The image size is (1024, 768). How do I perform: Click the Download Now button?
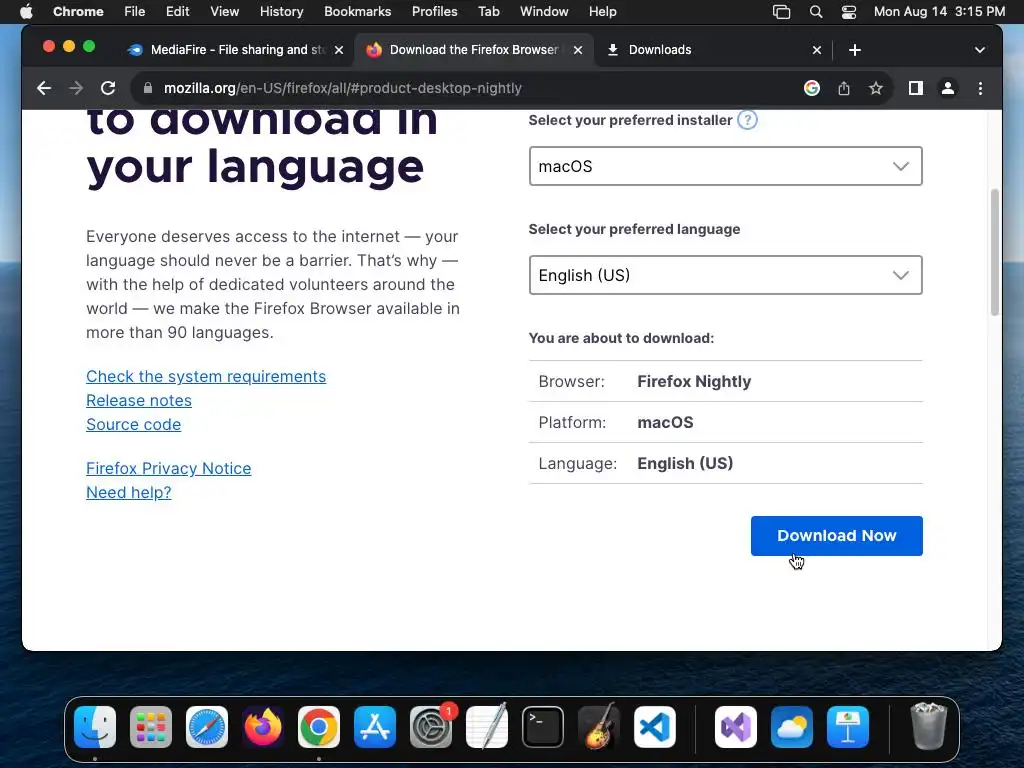pos(837,536)
